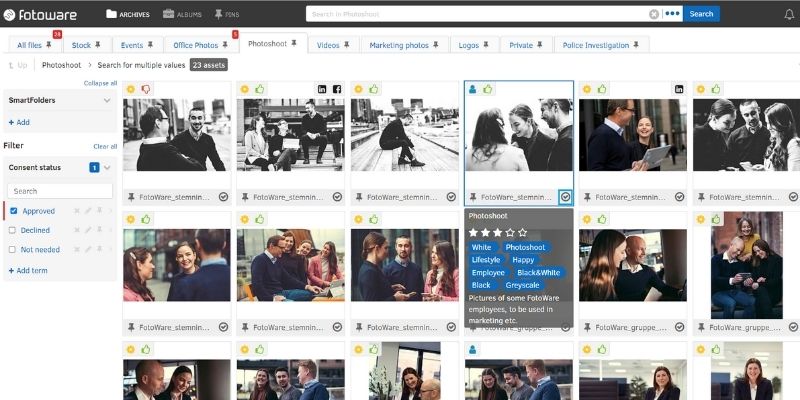Collapse the Consent status filter chevron
Screen dimensions: 800x400
(x=107, y=167)
